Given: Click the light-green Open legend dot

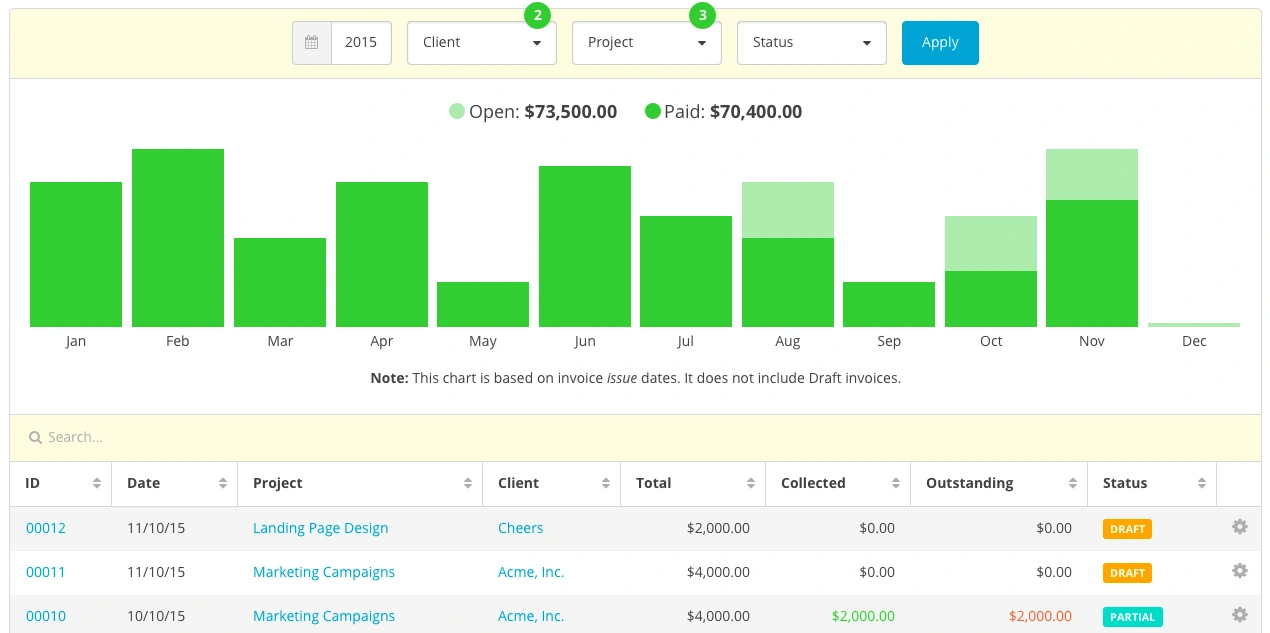Looking at the screenshot, I should tap(457, 111).
